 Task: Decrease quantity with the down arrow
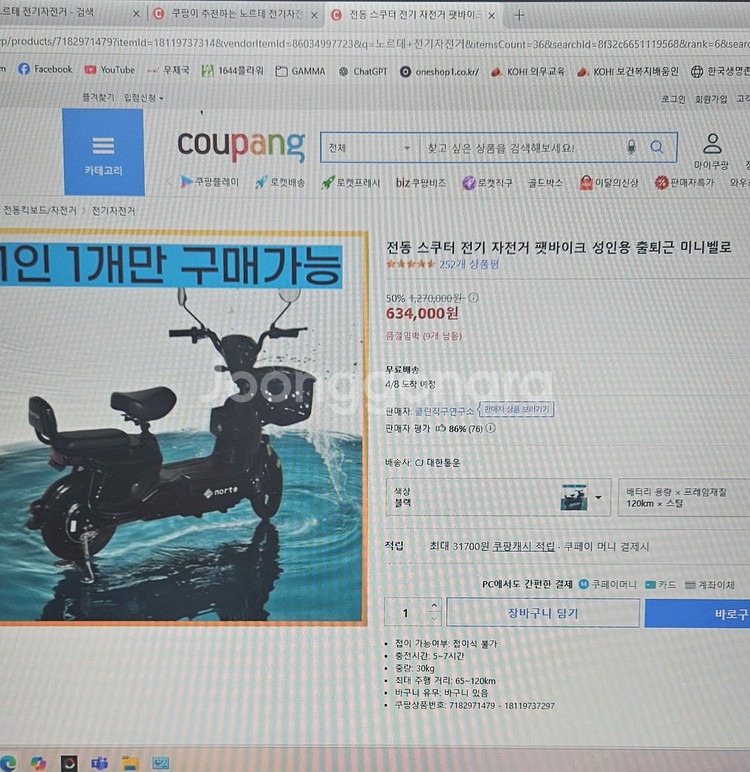coord(434,618)
